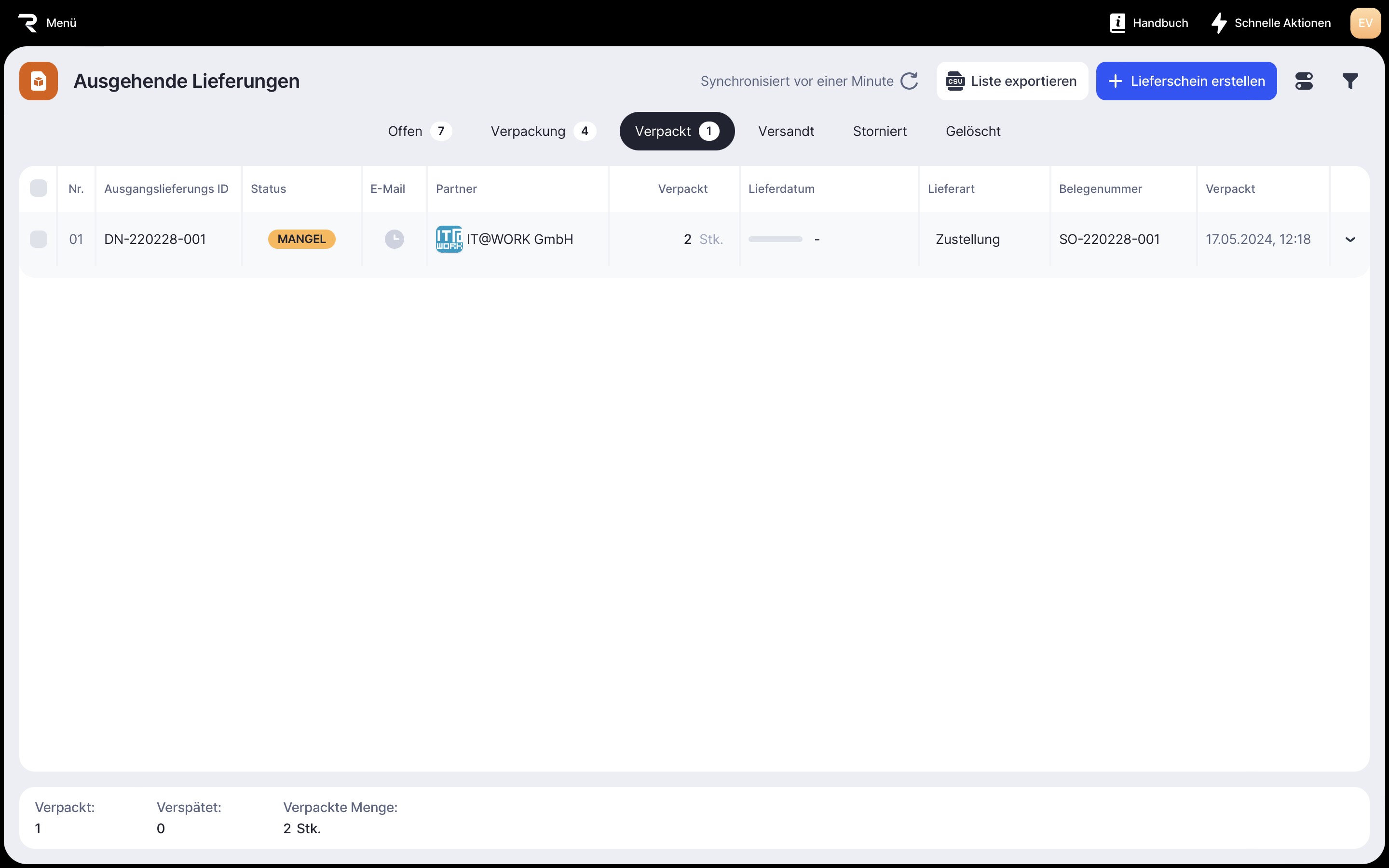Click the IT@WORK GmbH partner logo
Viewport: 1389px width, 868px height.
click(449, 239)
